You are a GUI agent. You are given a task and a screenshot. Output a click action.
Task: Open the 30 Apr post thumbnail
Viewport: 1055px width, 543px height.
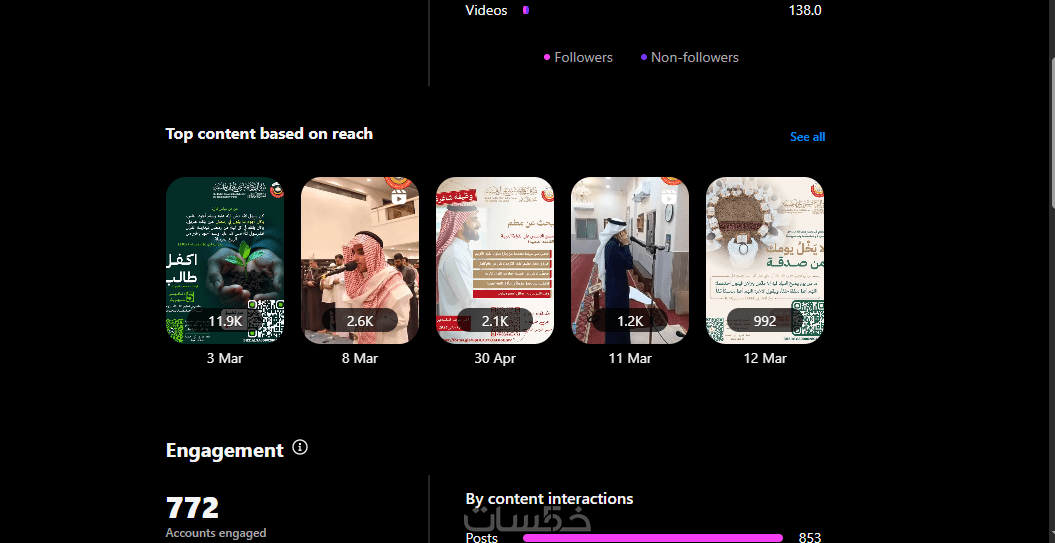495,260
